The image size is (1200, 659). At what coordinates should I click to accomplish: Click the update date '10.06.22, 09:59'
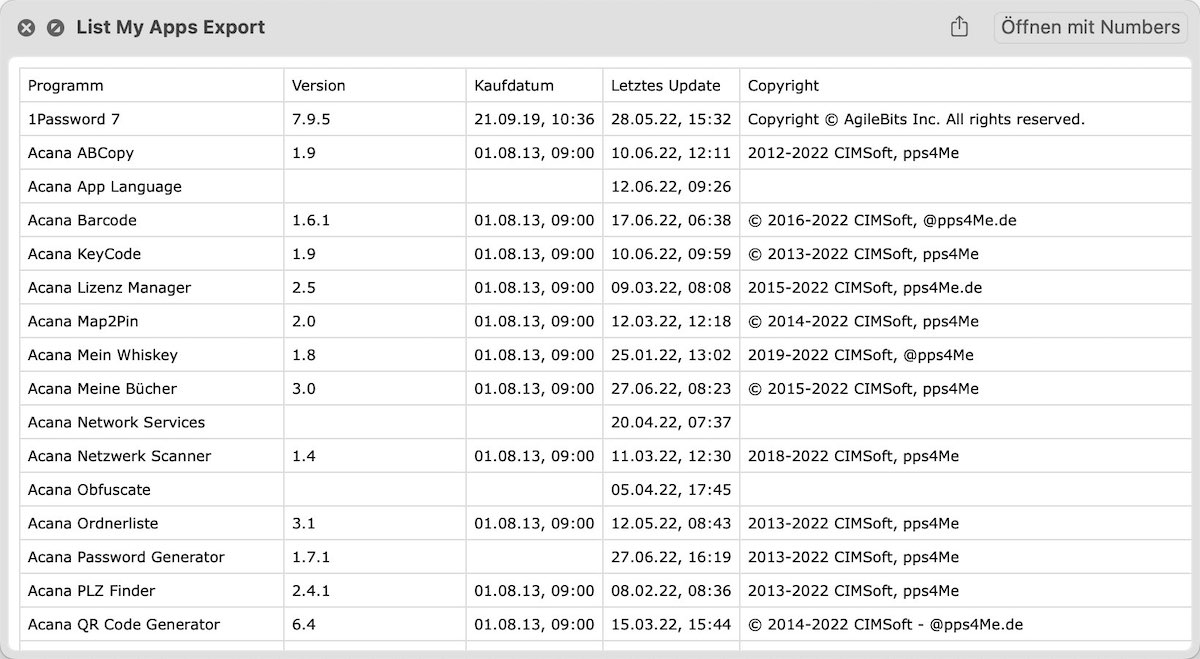coord(671,254)
